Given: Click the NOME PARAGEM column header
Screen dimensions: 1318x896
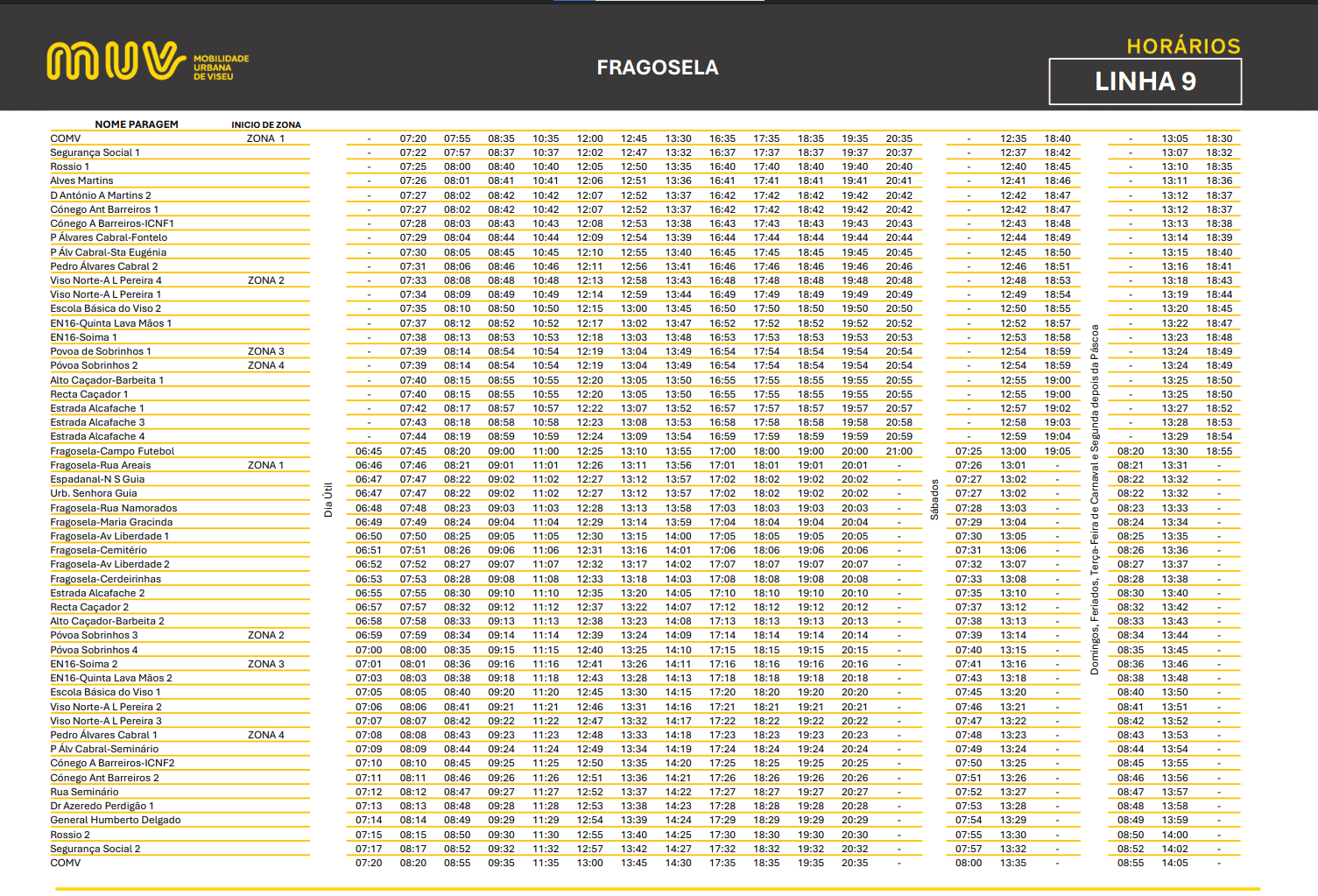Looking at the screenshot, I should [x=137, y=124].
